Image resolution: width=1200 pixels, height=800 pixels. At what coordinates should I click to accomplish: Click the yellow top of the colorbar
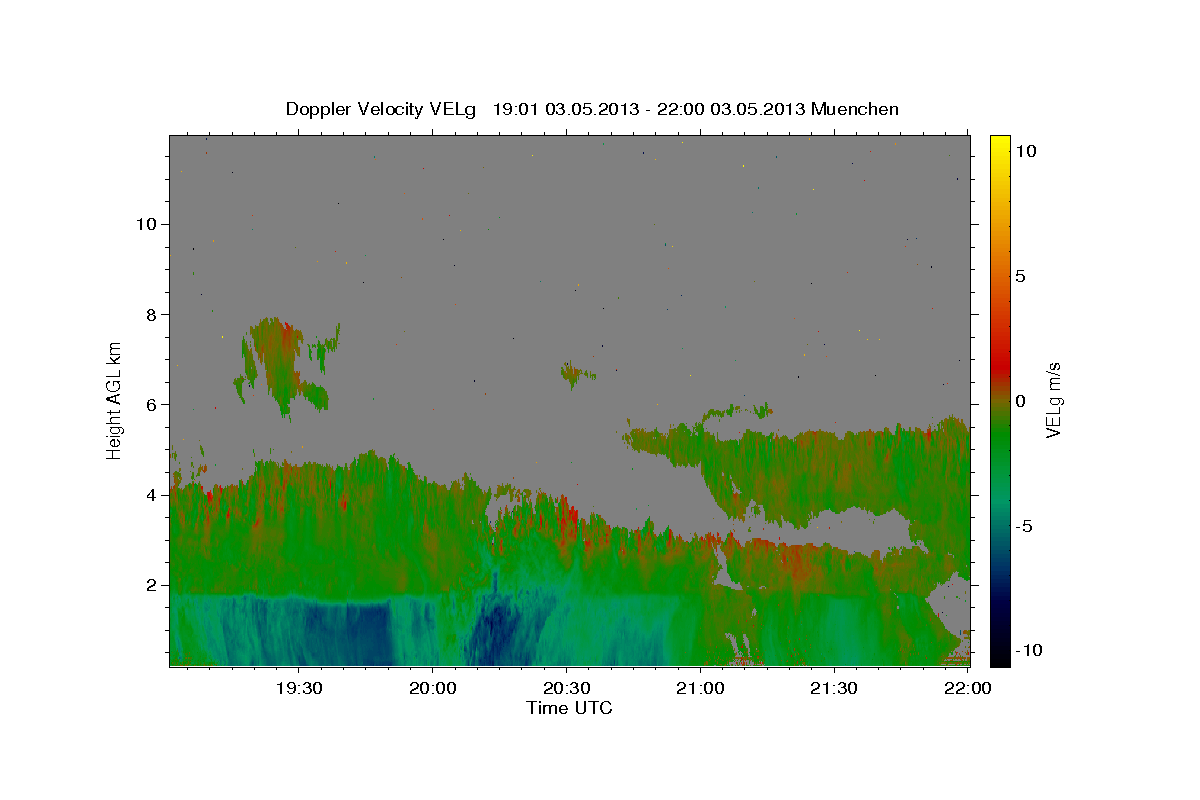click(x=1000, y=145)
